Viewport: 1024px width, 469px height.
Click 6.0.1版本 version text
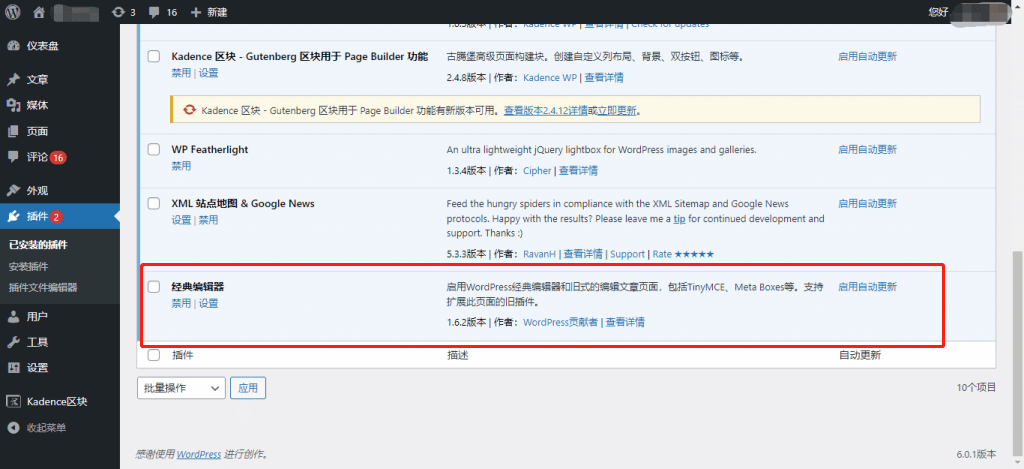pos(977,454)
